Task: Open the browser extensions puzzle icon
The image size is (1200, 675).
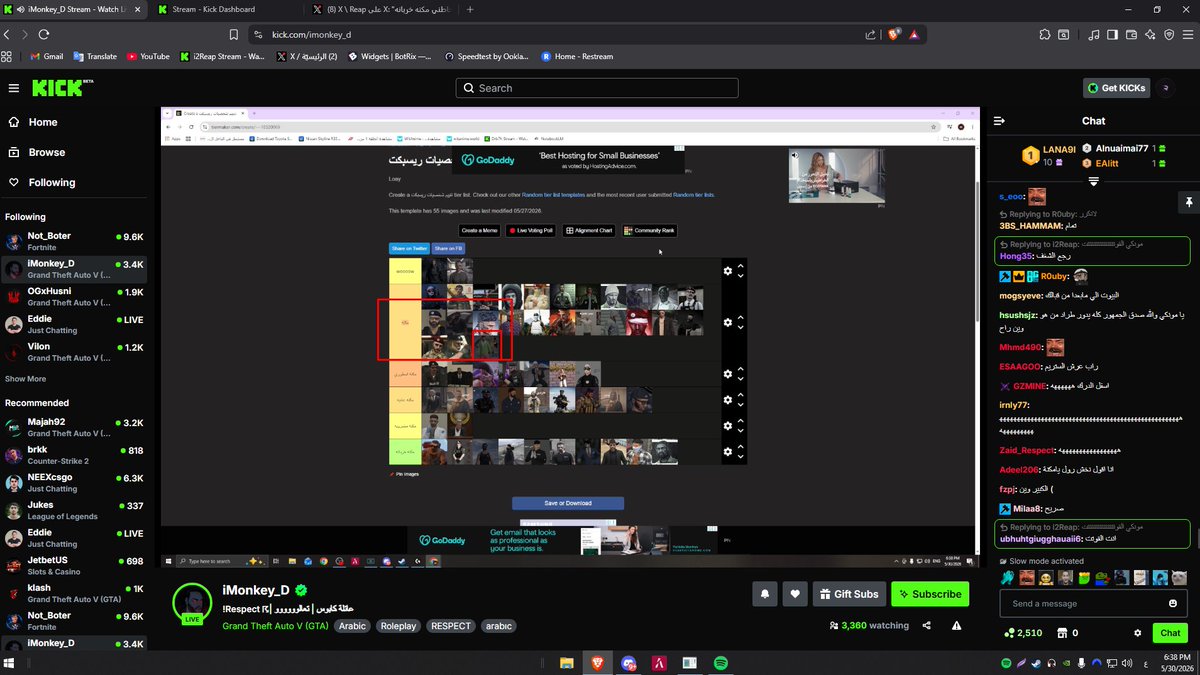Action: point(1045,34)
